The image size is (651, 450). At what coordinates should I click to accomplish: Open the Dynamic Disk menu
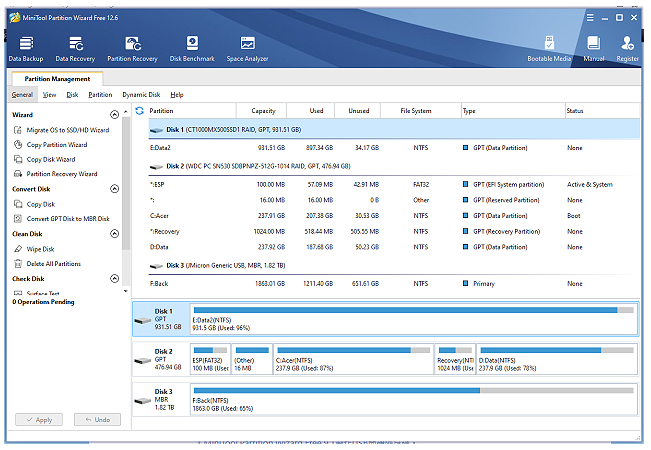[x=141, y=95]
